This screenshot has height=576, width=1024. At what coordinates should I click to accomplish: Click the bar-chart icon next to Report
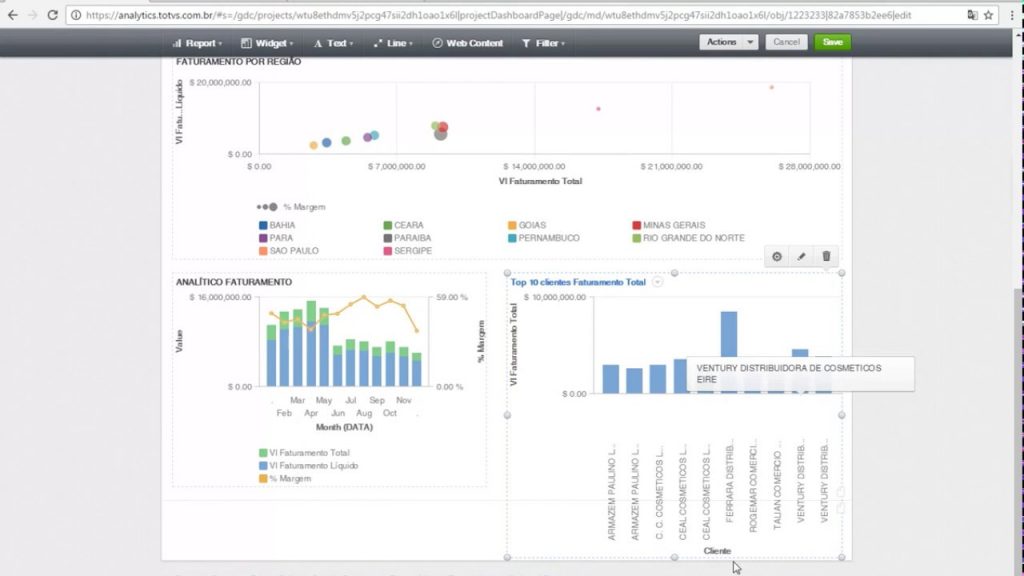coord(179,43)
